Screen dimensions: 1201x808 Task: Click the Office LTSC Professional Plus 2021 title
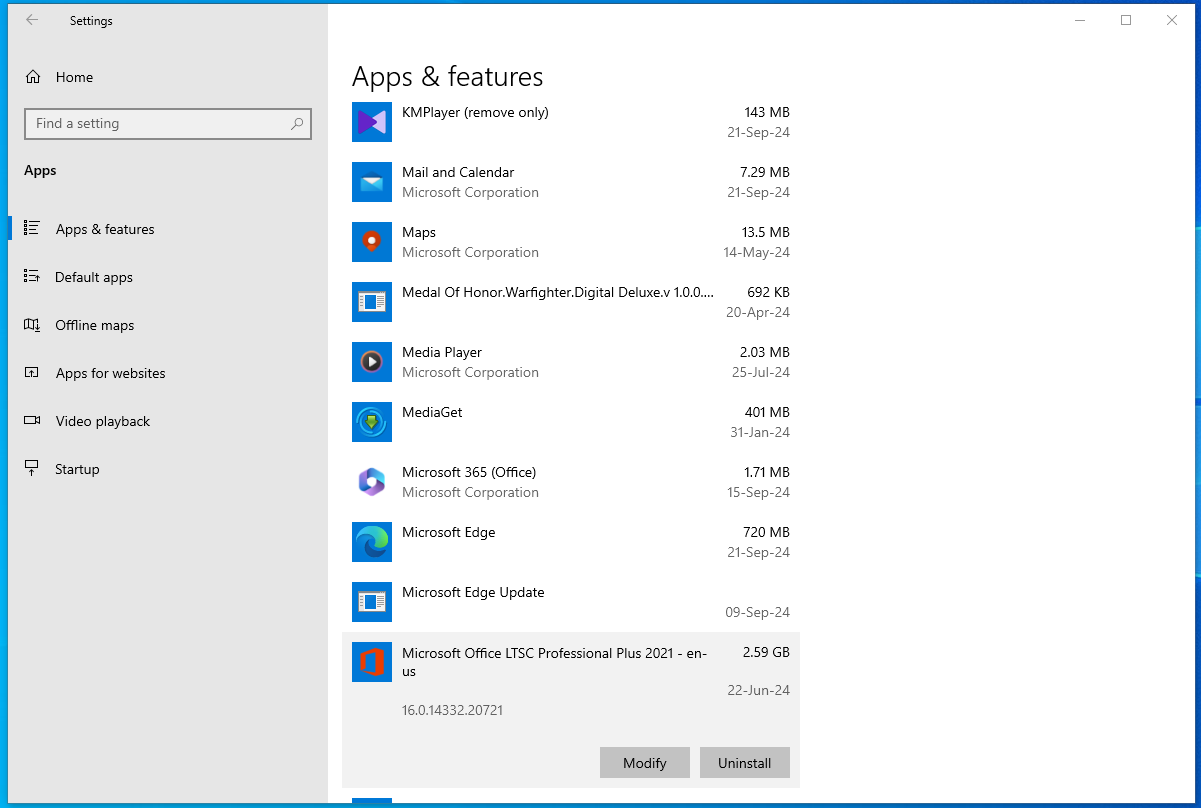click(554, 662)
